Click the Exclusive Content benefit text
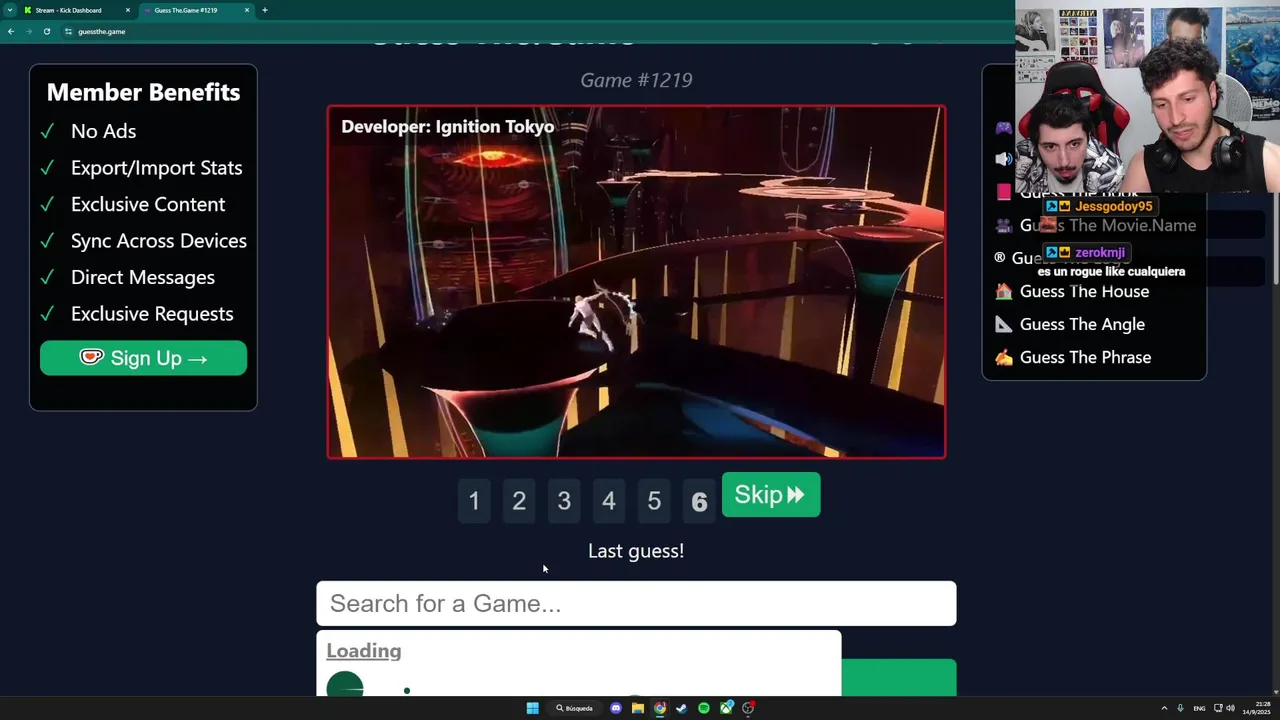The width and height of the screenshot is (1280, 720). click(148, 204)
